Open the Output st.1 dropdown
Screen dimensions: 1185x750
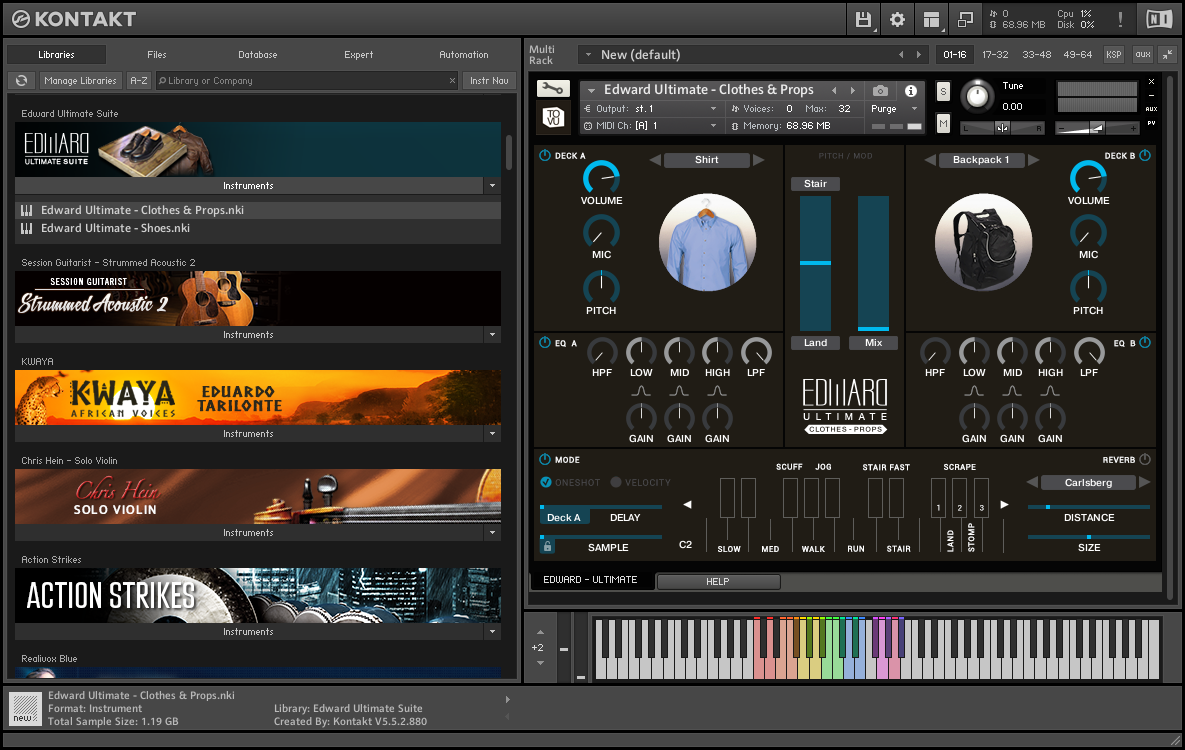click(x=713, y=109)
